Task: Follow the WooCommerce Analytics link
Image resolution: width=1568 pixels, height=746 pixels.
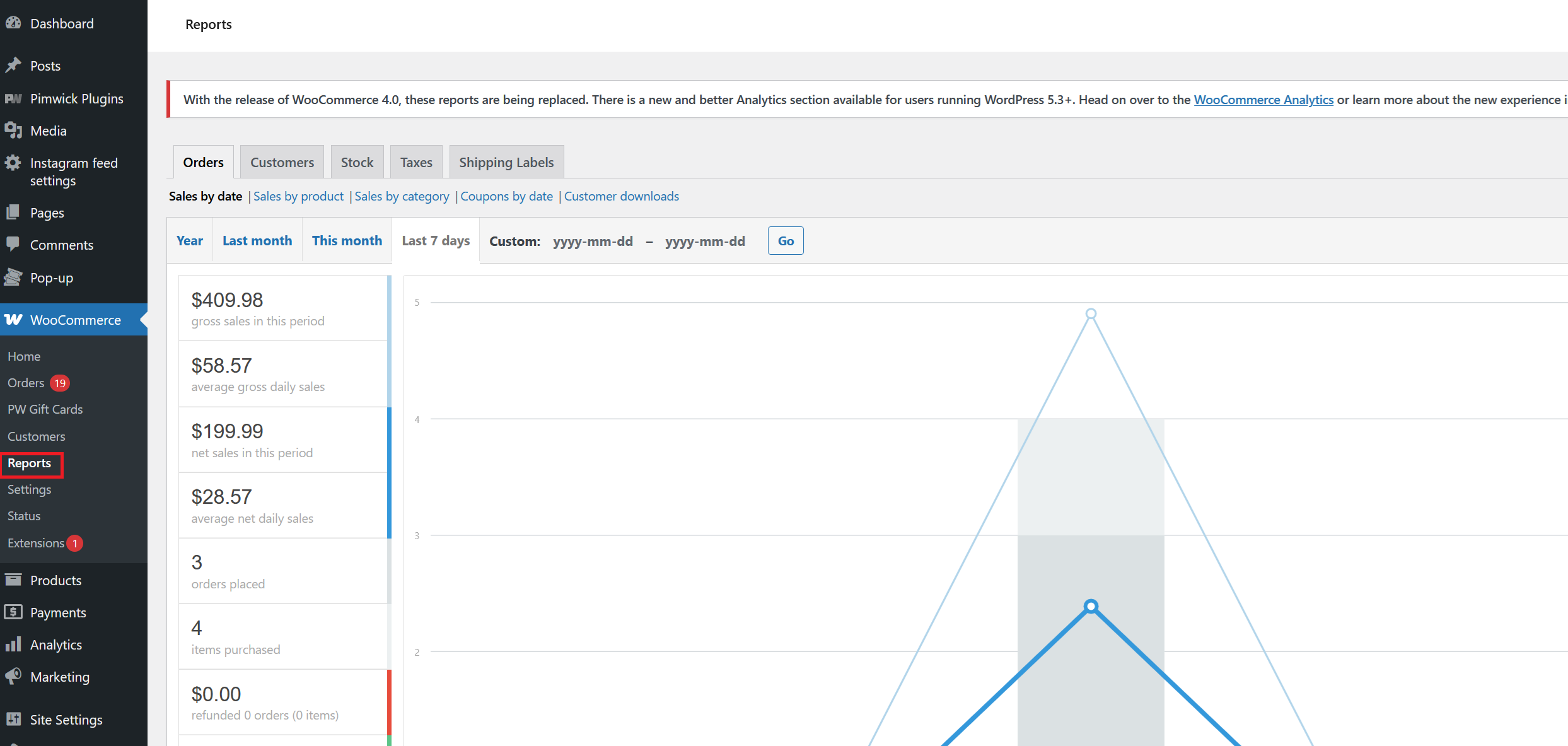Action: click(x=1263, y=100)
